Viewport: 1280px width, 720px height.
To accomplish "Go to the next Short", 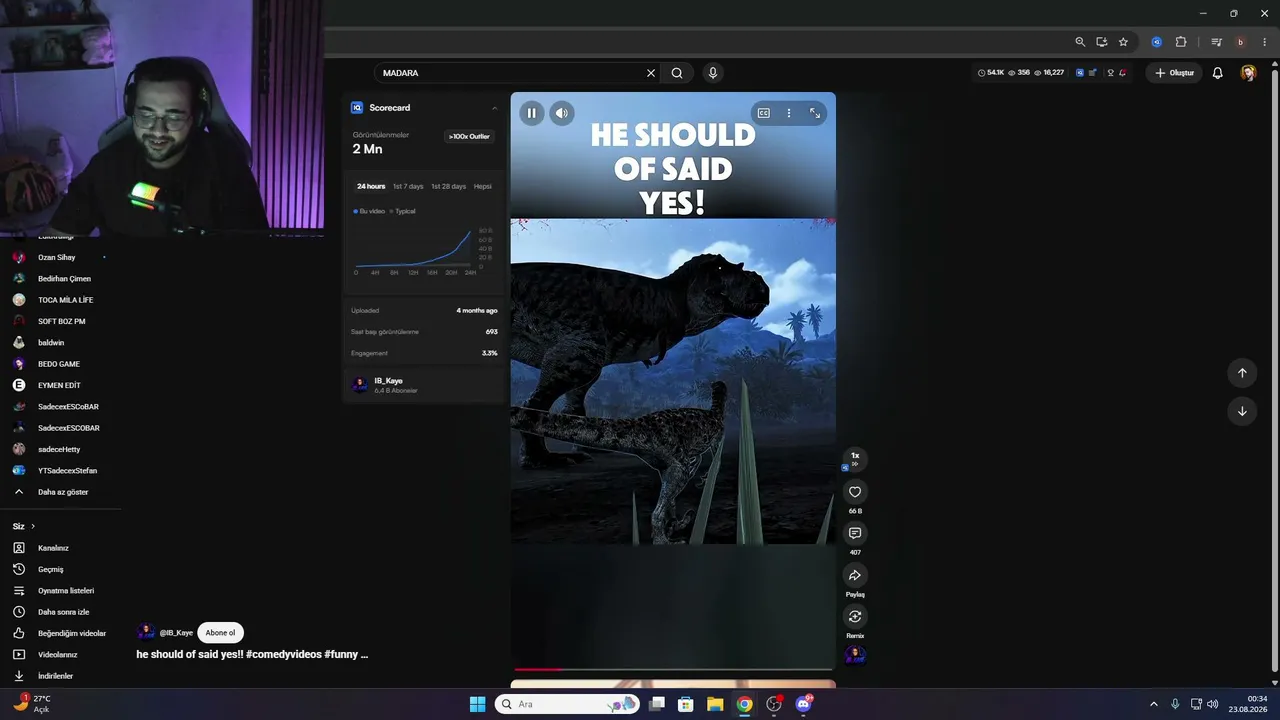I will click(x=1242, y=411).
